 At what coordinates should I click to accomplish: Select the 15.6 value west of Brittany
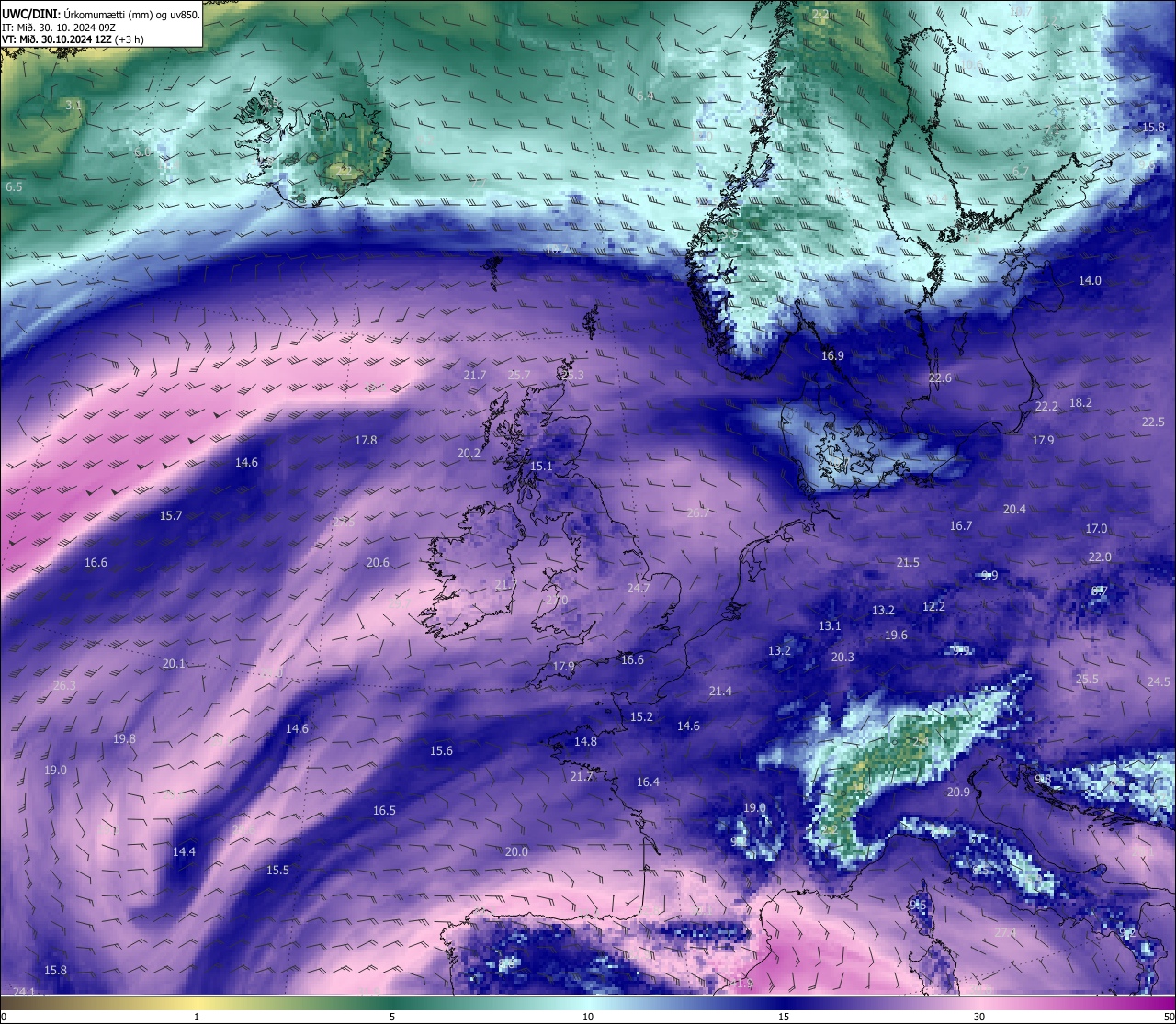[x=441, y=750]
